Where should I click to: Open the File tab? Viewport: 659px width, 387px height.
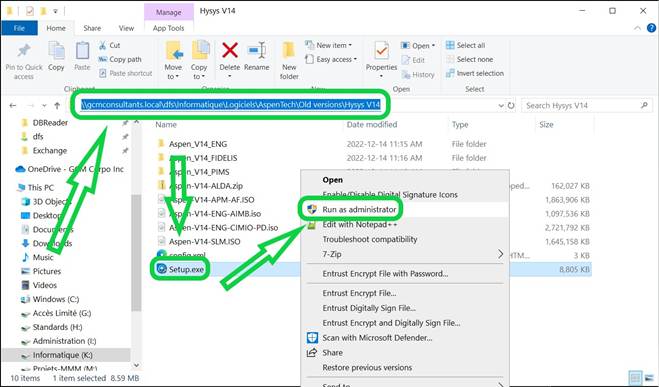click(19, 28)
